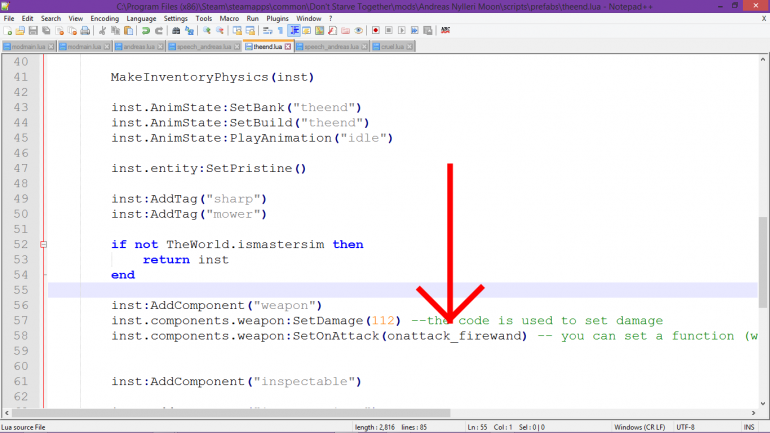Open the Settings menu

(x=176, y=19)
